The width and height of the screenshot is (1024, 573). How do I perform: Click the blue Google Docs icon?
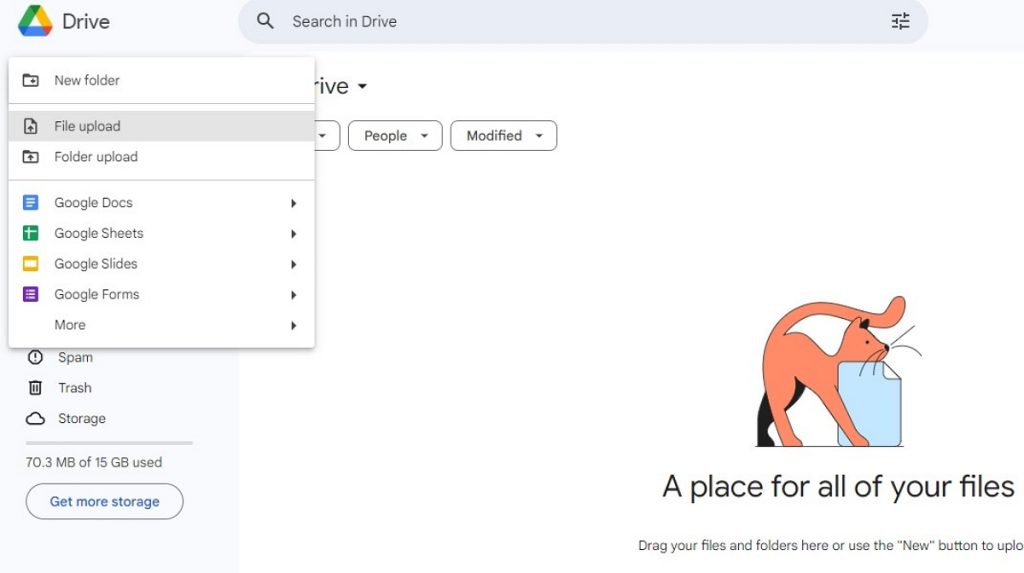tap(31, 203)
